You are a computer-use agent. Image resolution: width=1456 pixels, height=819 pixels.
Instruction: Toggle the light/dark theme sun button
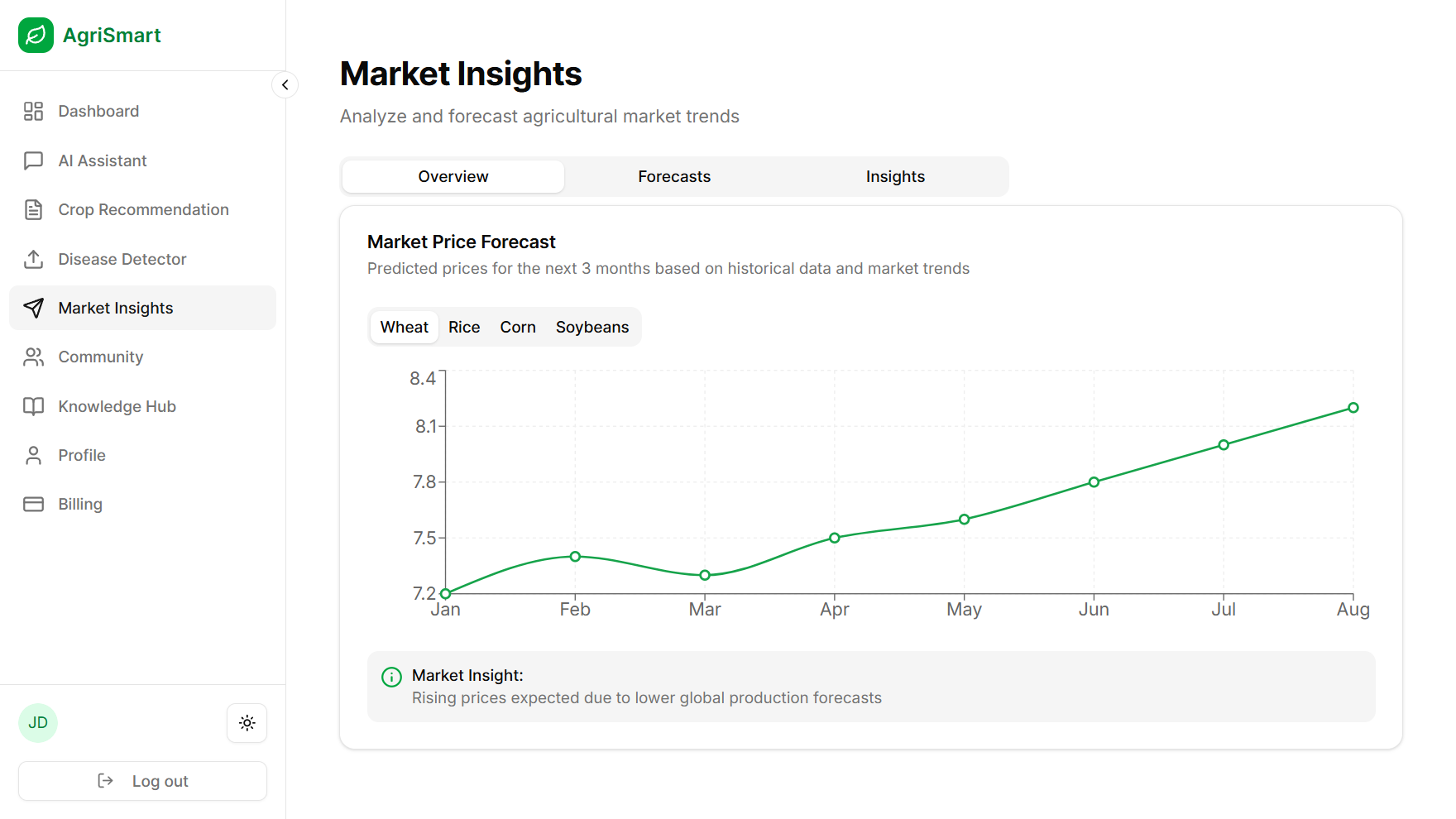[x=247, y=723]
